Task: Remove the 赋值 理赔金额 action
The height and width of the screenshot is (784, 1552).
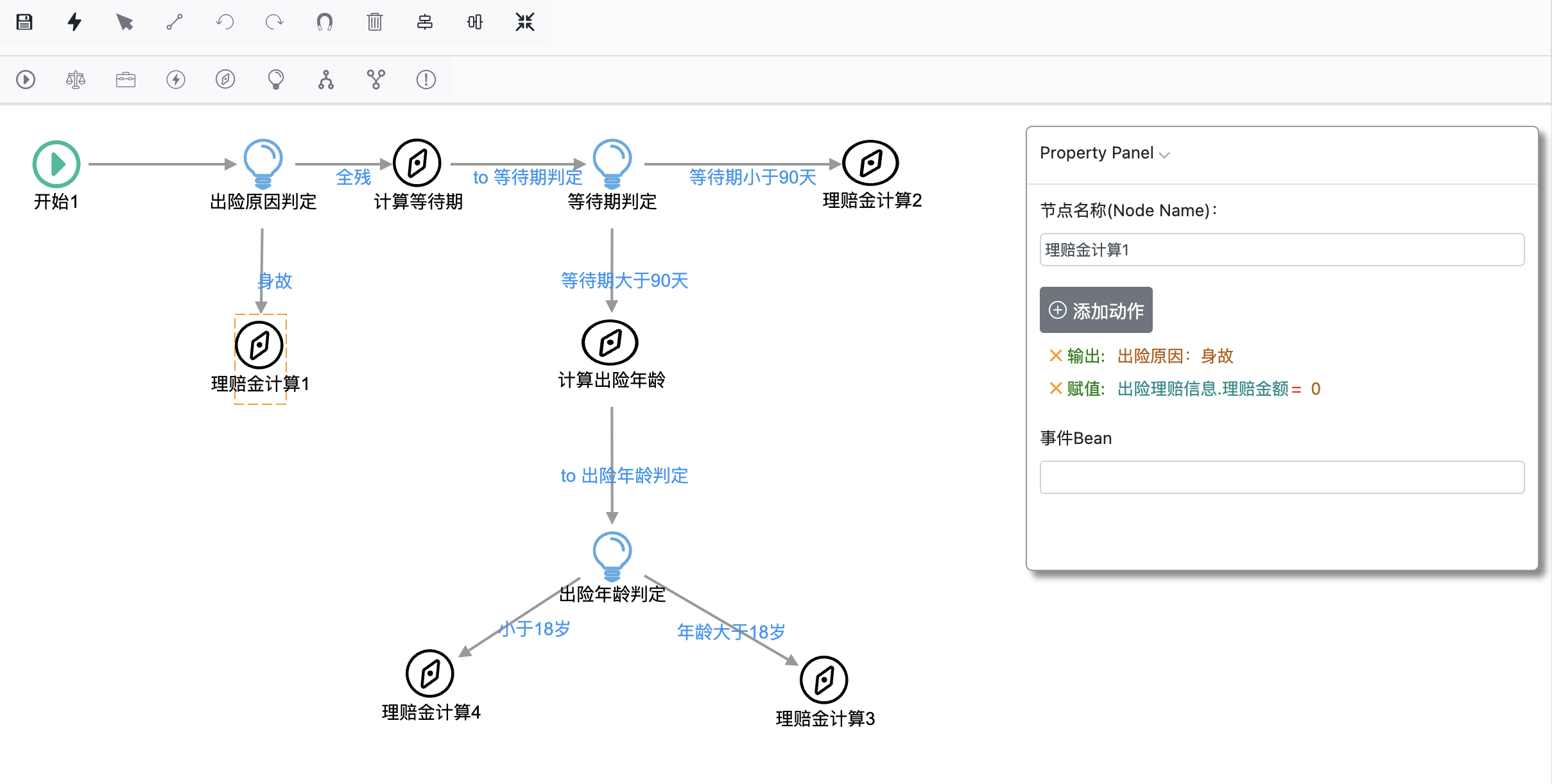Action: tap(1055, 388)
